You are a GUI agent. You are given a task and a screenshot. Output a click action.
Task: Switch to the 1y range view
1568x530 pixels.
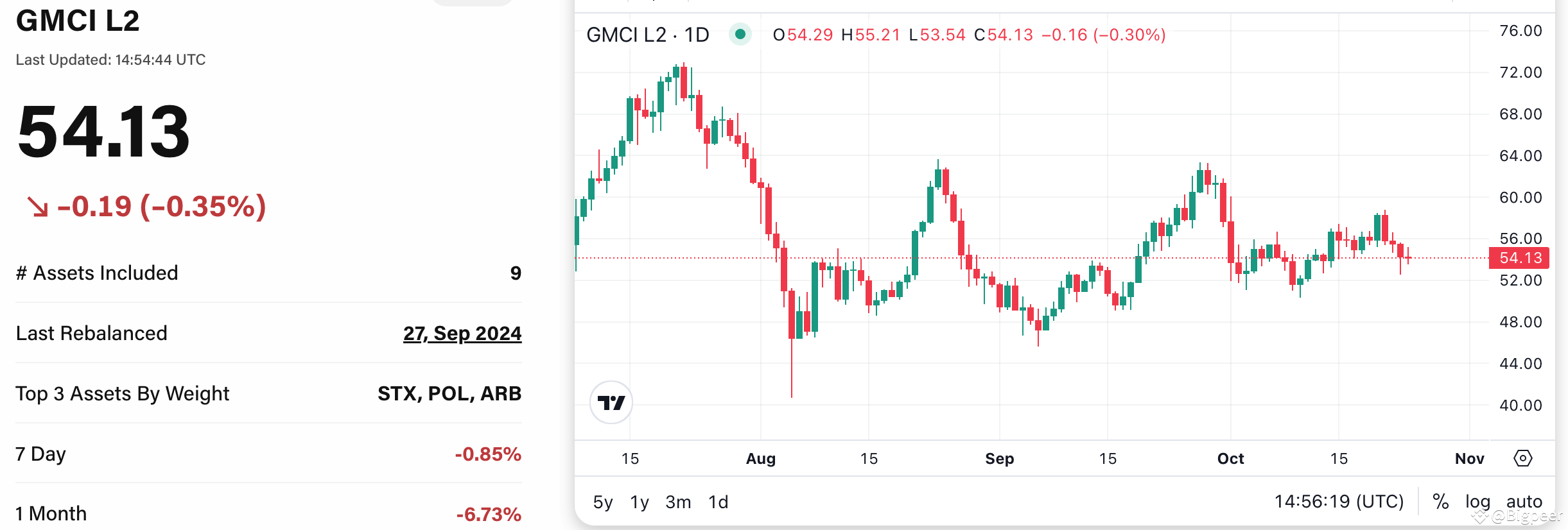(x=640, y=502)
